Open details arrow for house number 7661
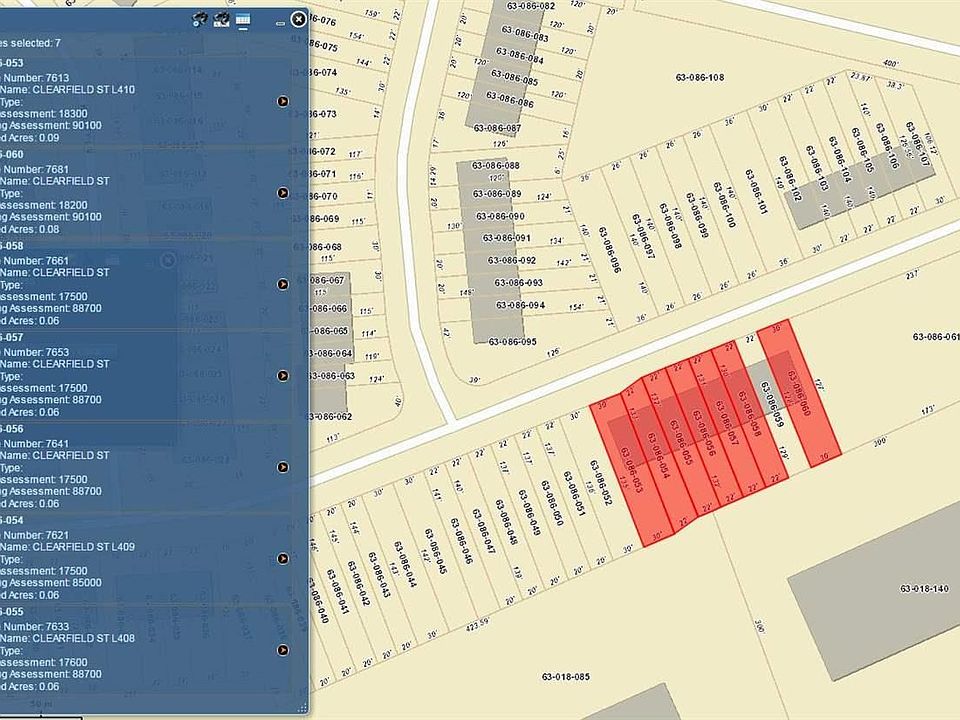 tap(283, 284)
